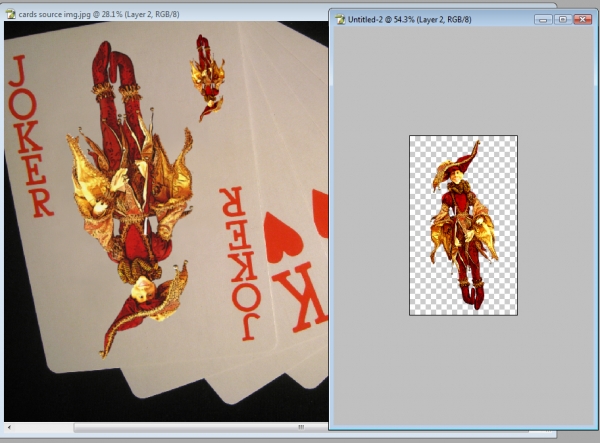Image resolution: width=600 pixels, height=443 pixels.
Task: Click the horizontal scrollbar thumb in cards window
Action: (201, 427)
